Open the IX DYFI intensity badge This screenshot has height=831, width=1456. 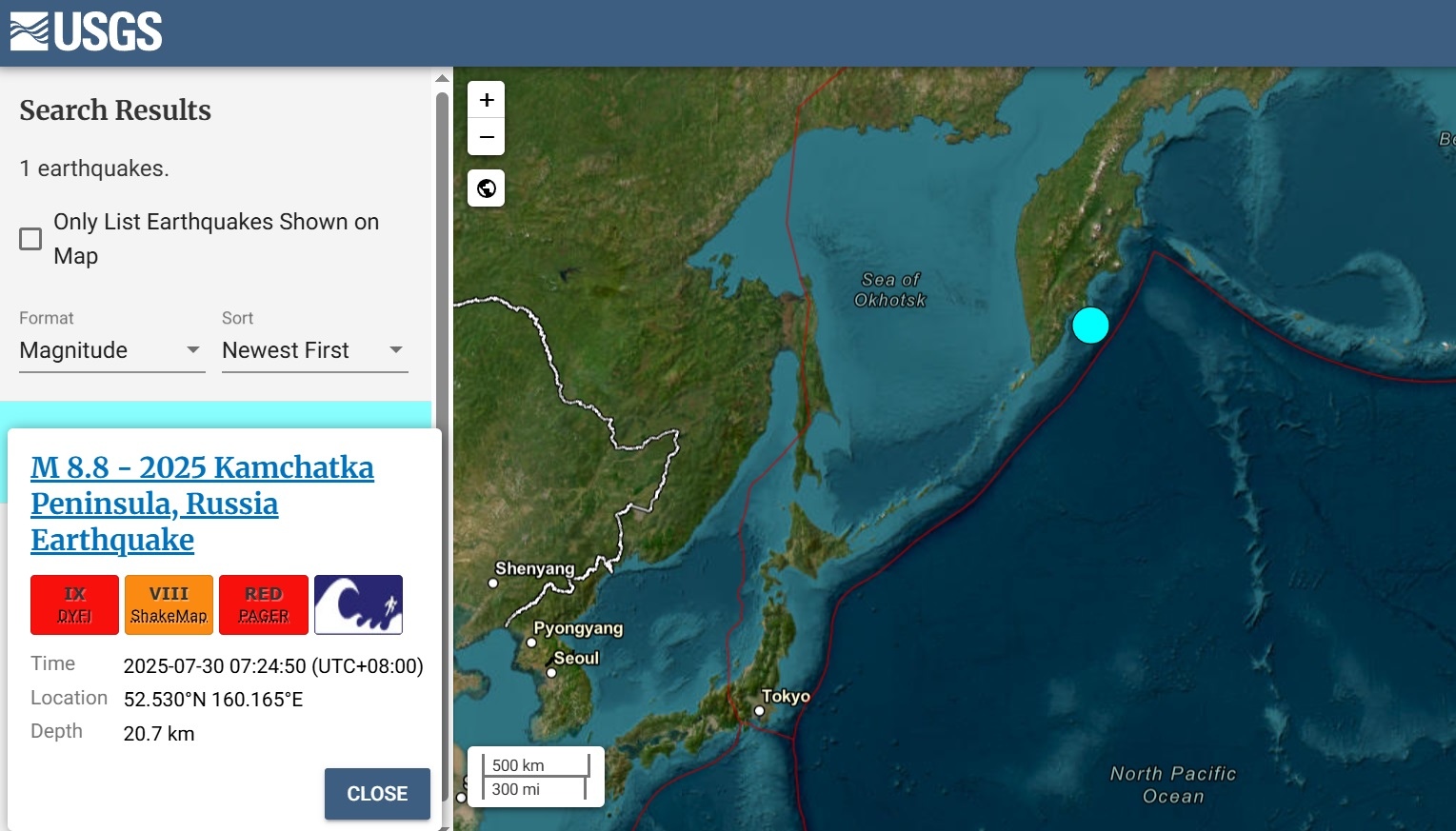74,604
